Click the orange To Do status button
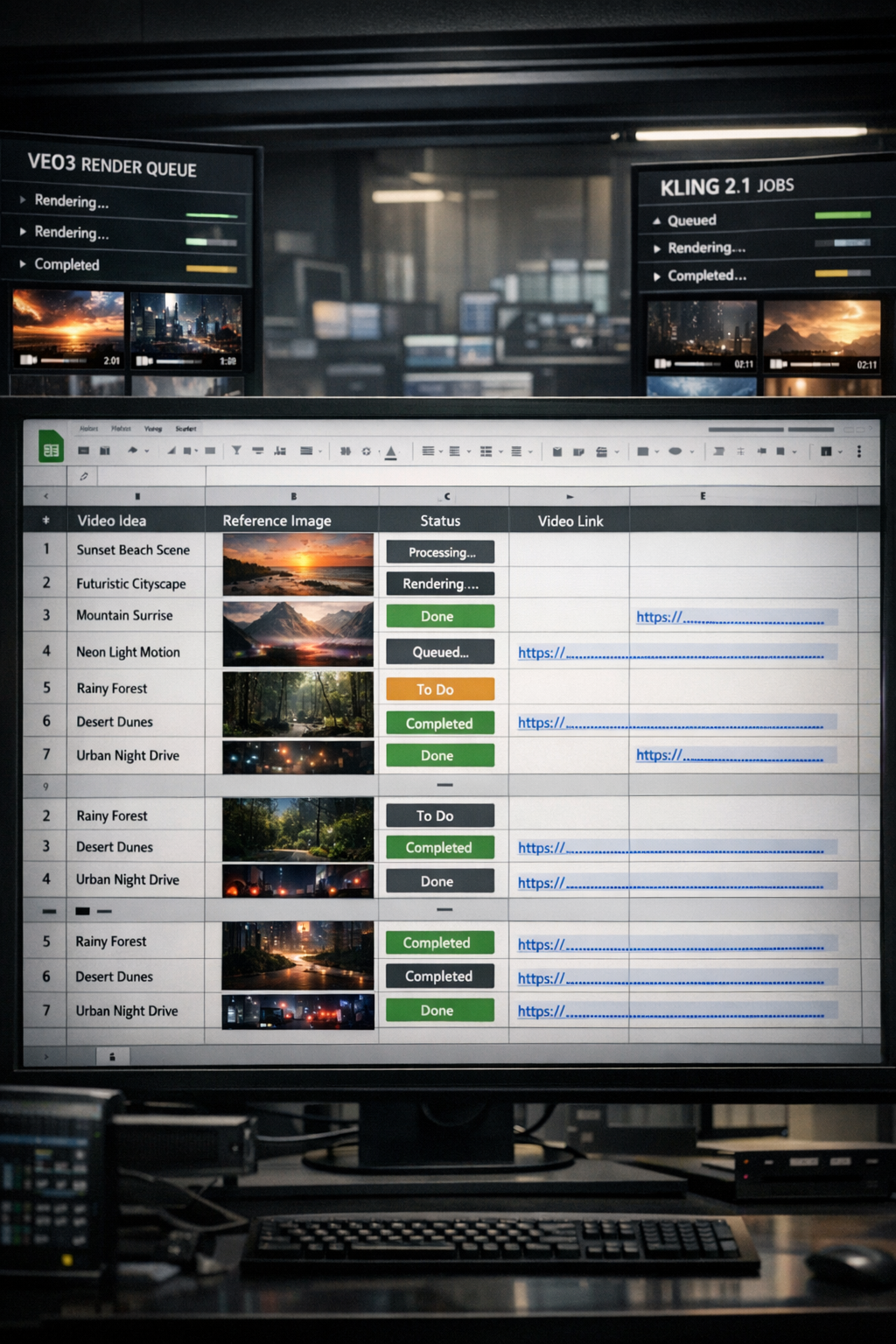Image resolution: width=896 pixels, height=1344 pixels. 440,689
